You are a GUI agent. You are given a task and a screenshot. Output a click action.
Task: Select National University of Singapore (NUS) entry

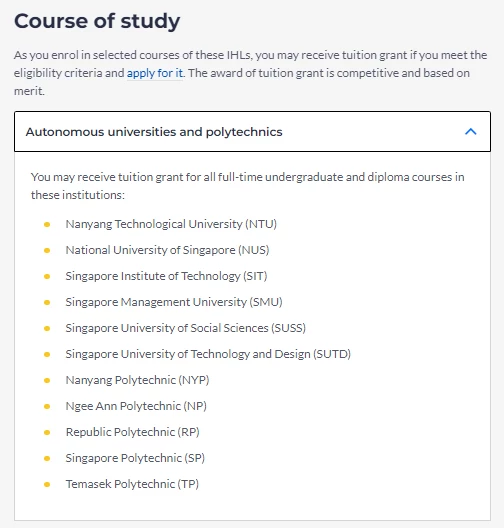167,250
